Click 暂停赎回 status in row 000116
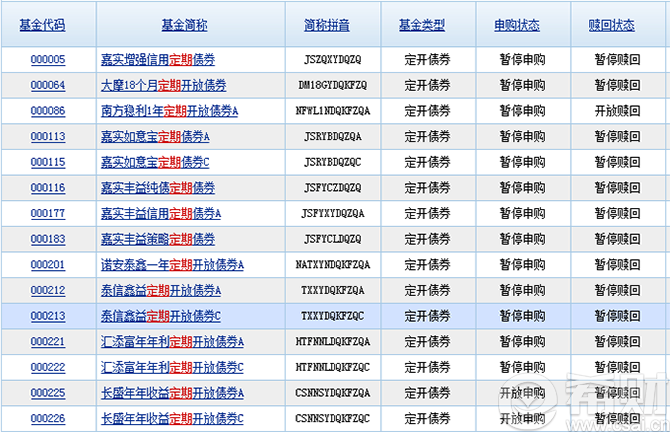Screen dimensions: 670x432 (617, 188)
